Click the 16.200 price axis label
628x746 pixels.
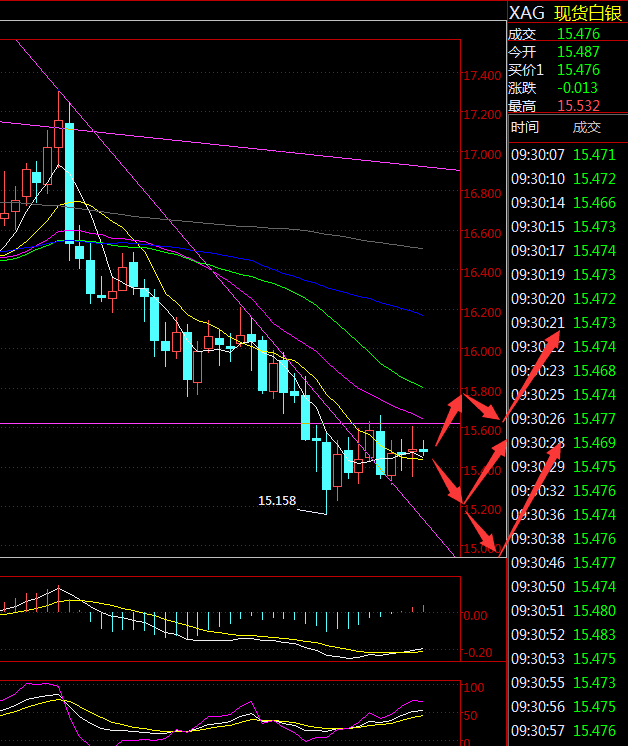(x=482, y=313)
